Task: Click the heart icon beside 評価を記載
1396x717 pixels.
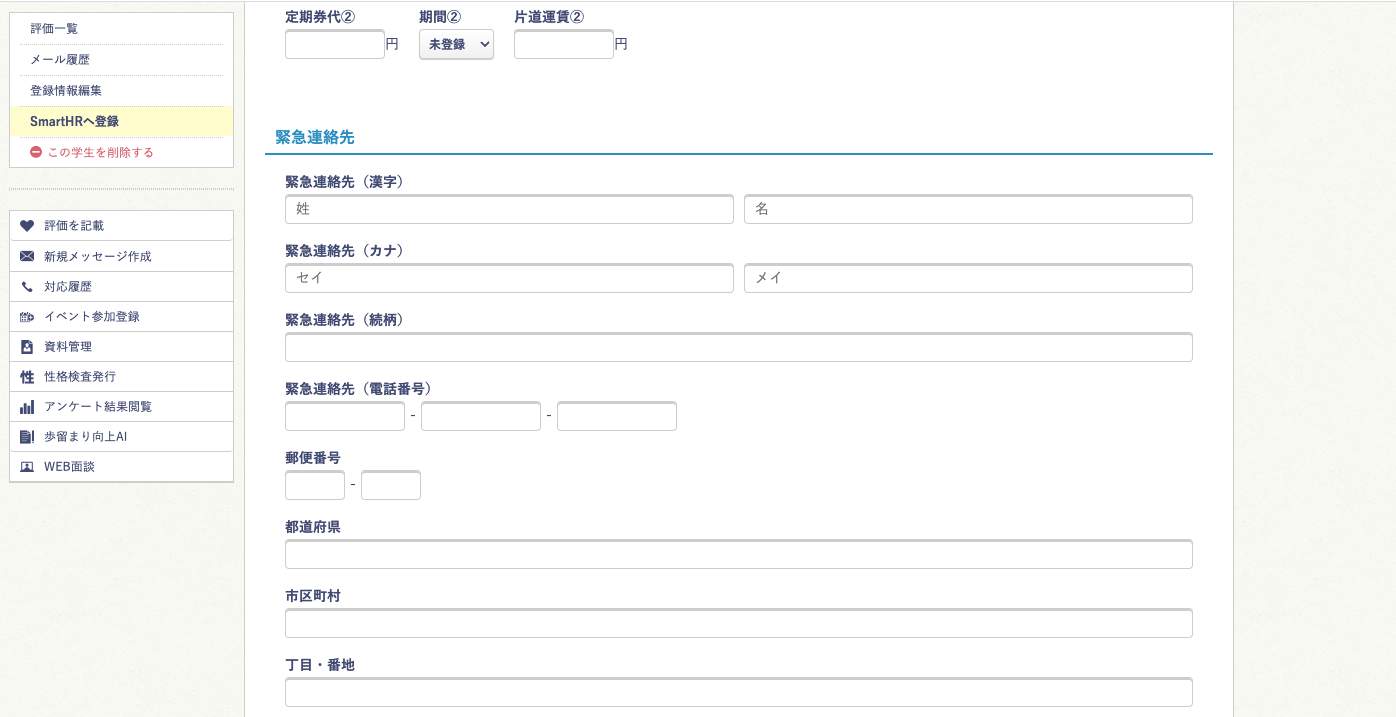Action: pos(27,226)
